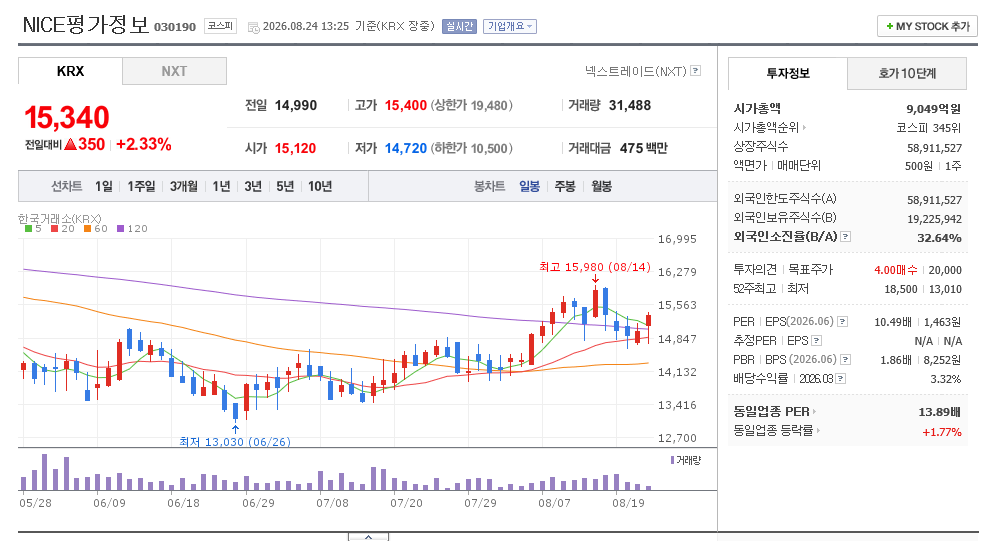This screenshot has width=1005, height=541.
Task: Click the green 5-day moving average swatch
Action: pyautogui.click(x=28, y=229)
